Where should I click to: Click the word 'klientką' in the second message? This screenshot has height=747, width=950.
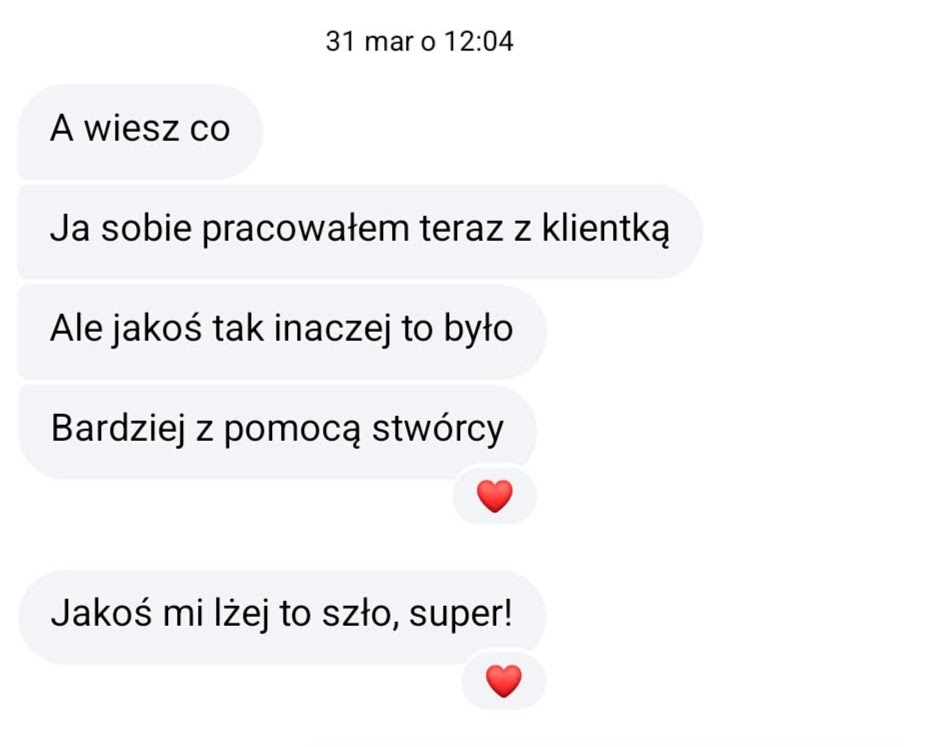tap(605, 231)
